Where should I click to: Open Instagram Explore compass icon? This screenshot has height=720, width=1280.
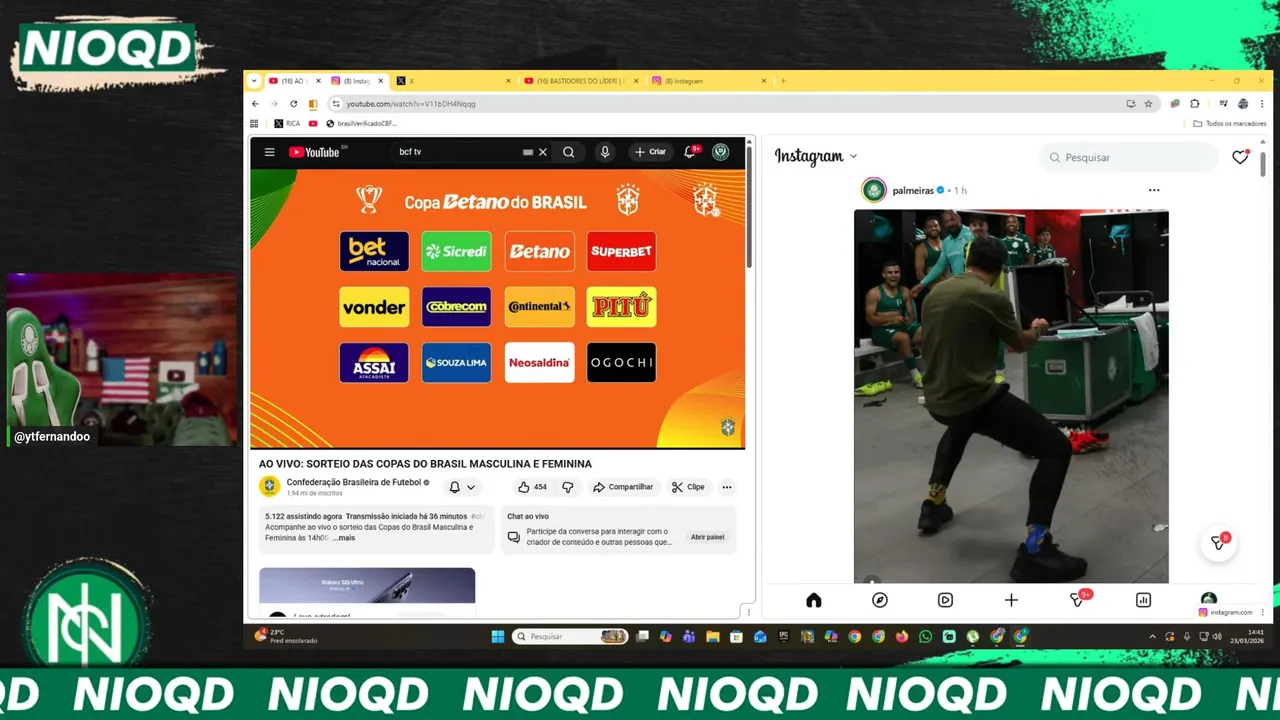tap(880, 600)
